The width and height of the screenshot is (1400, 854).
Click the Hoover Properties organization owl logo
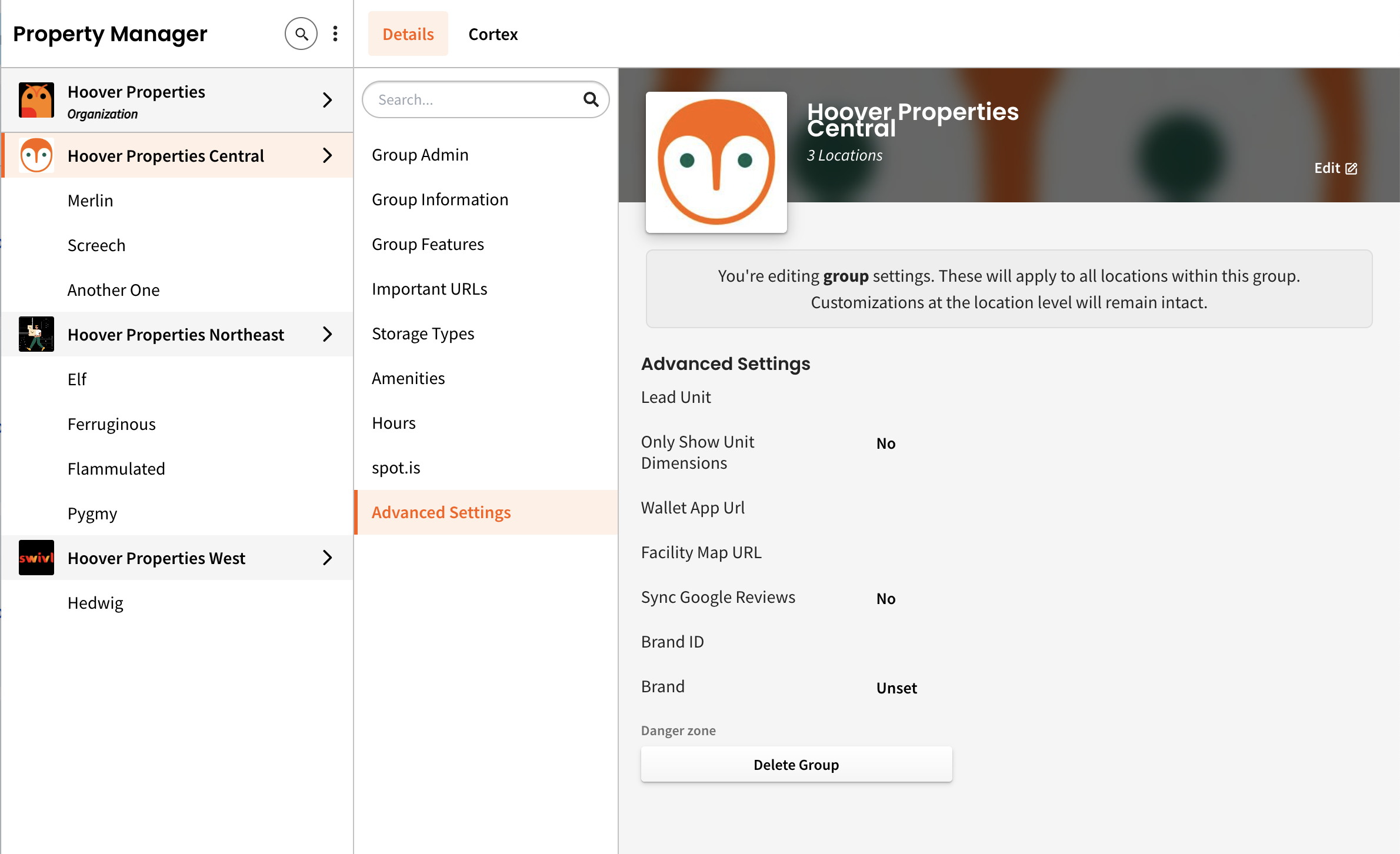pyautogui.click(x=36, y=101)
